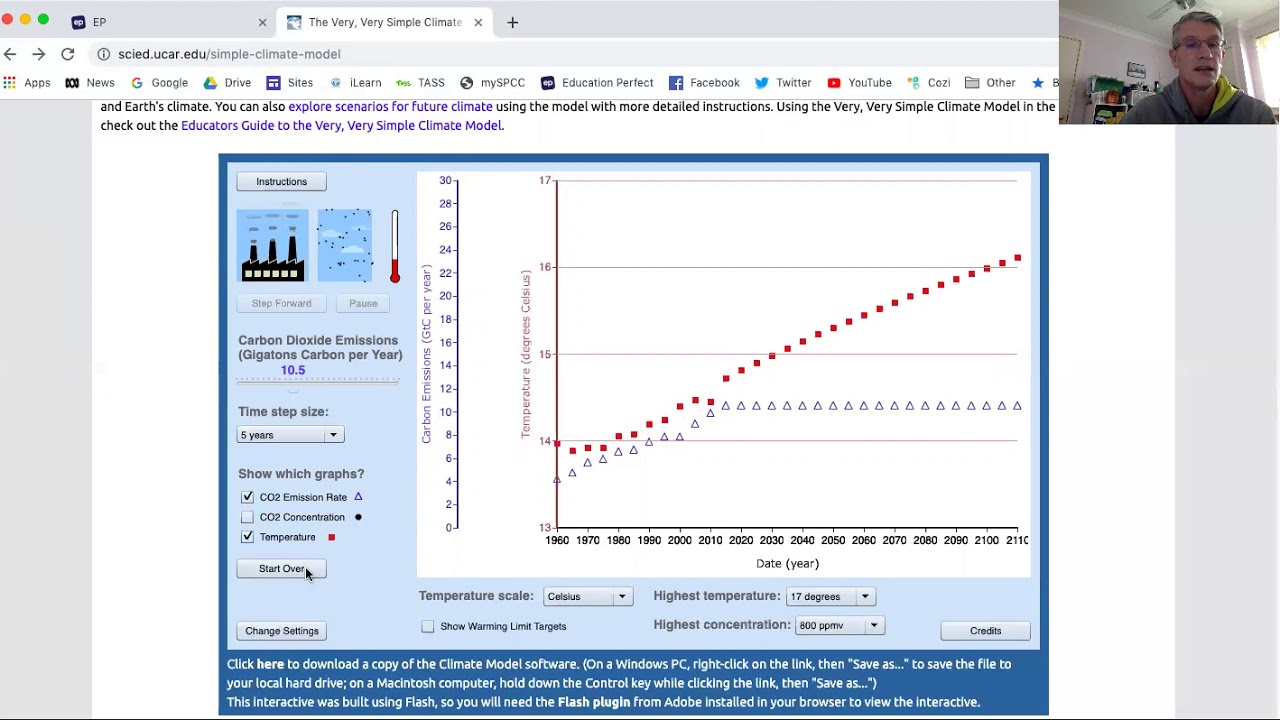This screenshot has width=1280, height=720.
Task: Click the Instructions button
Action: coord(281,182)
